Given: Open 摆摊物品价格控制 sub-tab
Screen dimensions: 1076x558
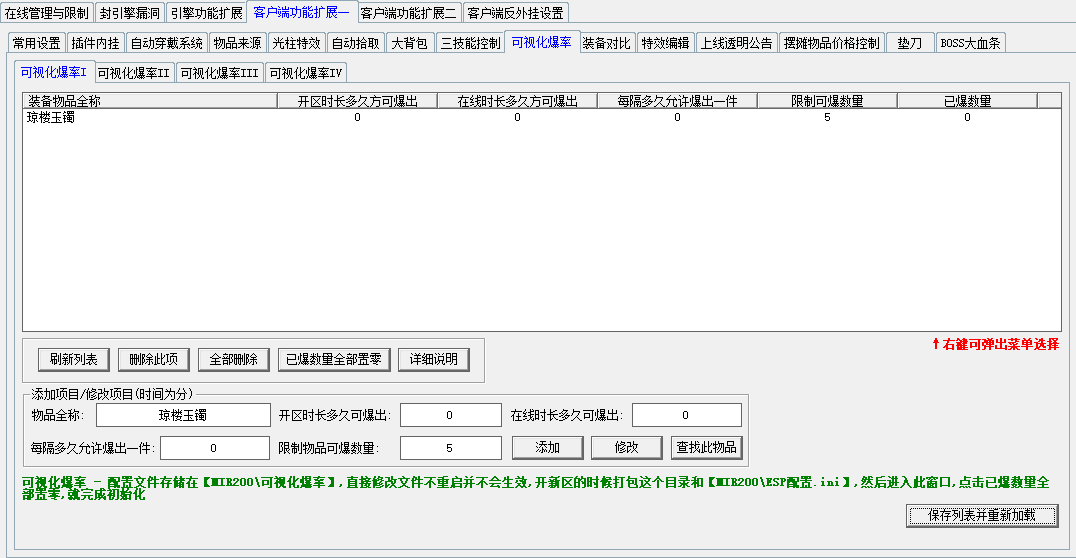Looking at the screenshot, I should (832, 43).
